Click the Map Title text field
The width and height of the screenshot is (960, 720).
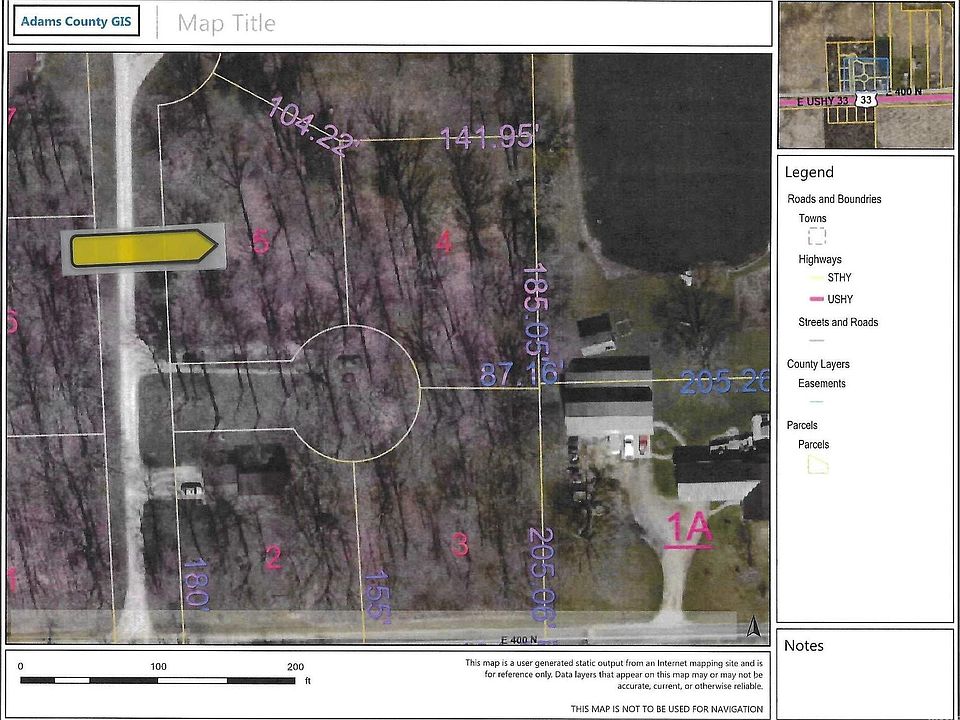pos(226,23)
